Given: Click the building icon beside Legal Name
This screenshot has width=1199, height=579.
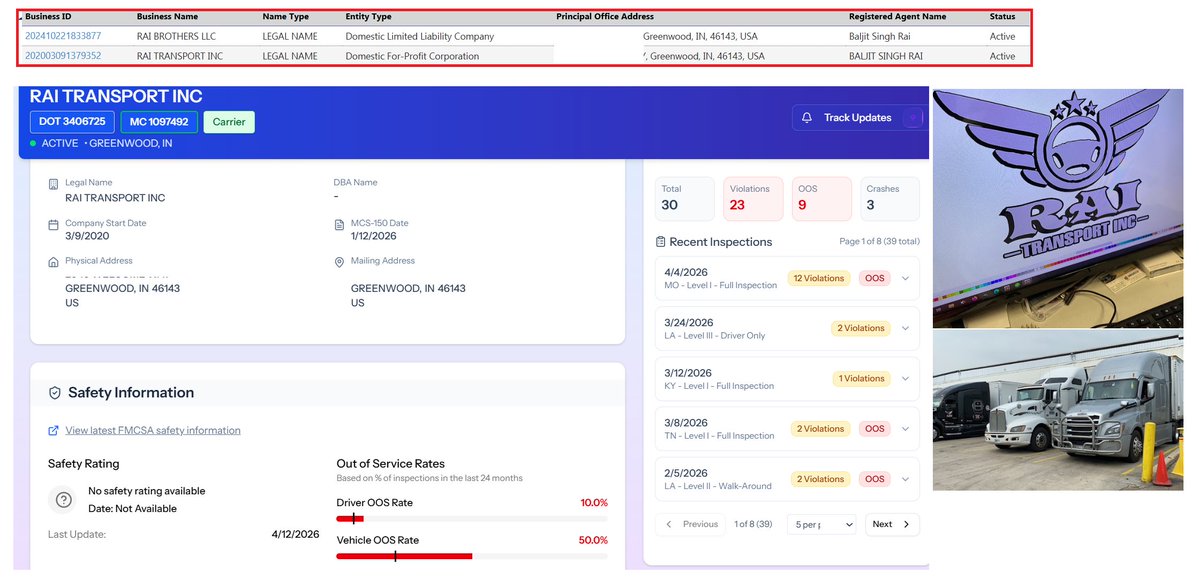Looking at the screenshot, I should click(54, 184).
